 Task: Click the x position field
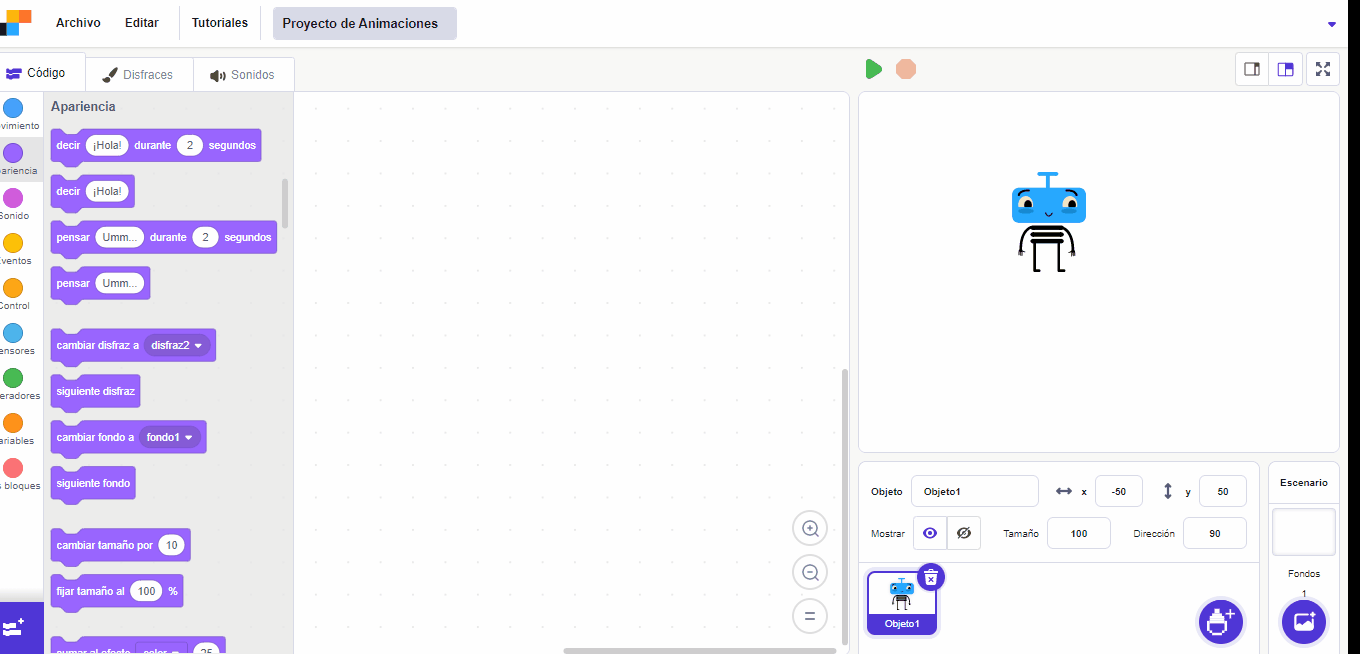(1119, 491)
